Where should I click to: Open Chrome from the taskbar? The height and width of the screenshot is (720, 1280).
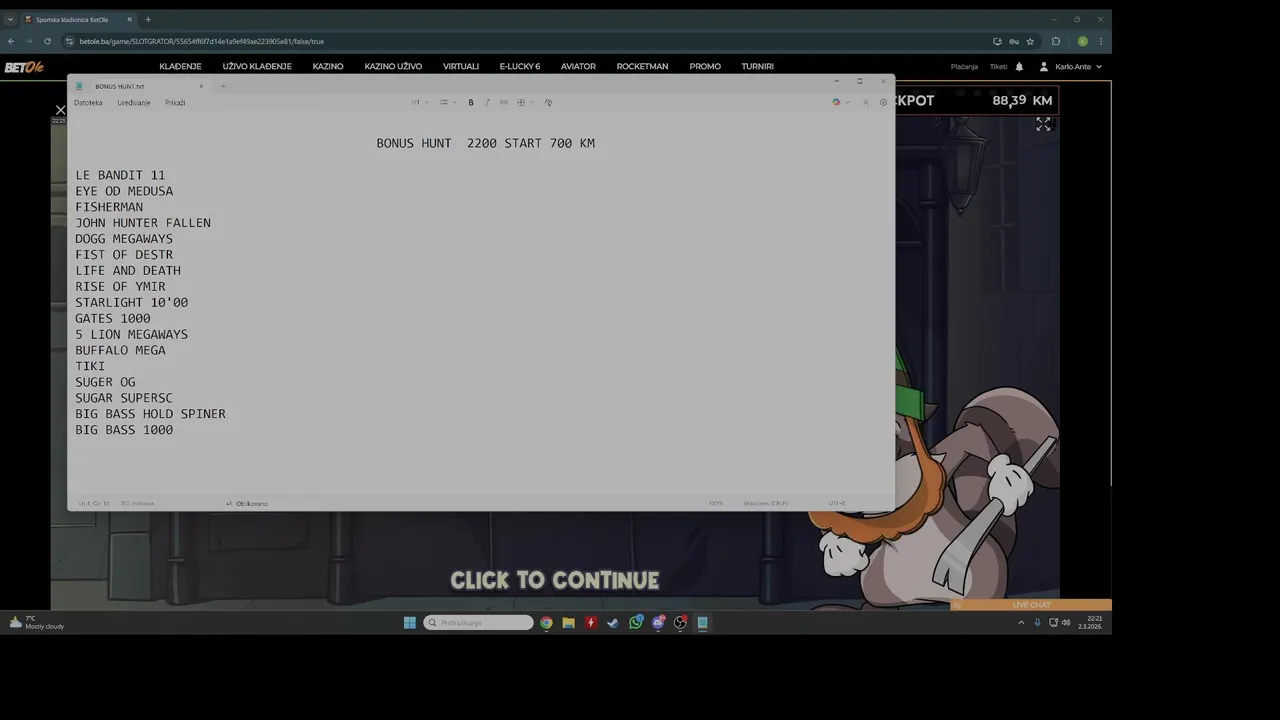546,622
